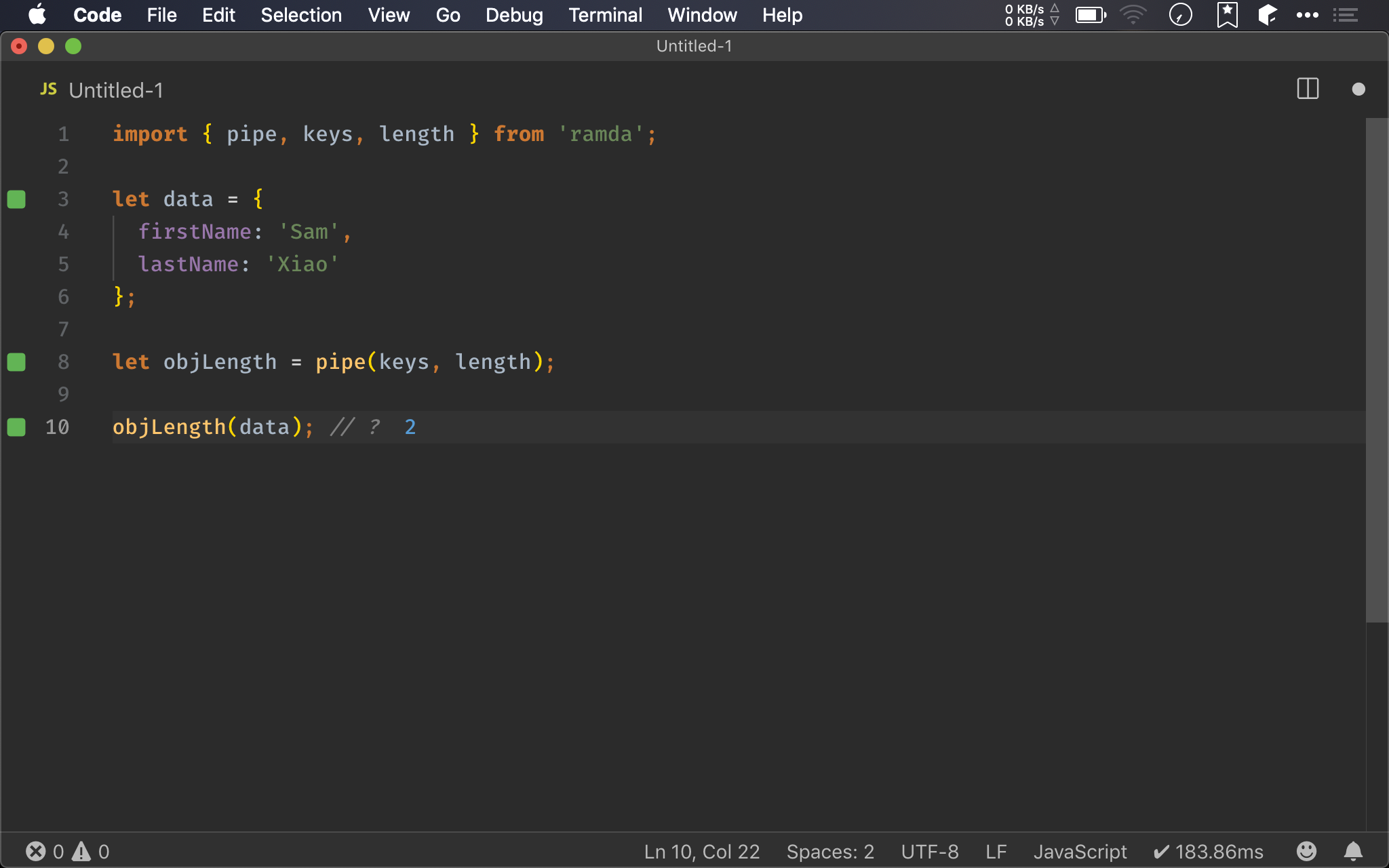Click the 183.86ms Quokka timing status
Viewport: 1389px width, 868px height.
click(1208, 851)
